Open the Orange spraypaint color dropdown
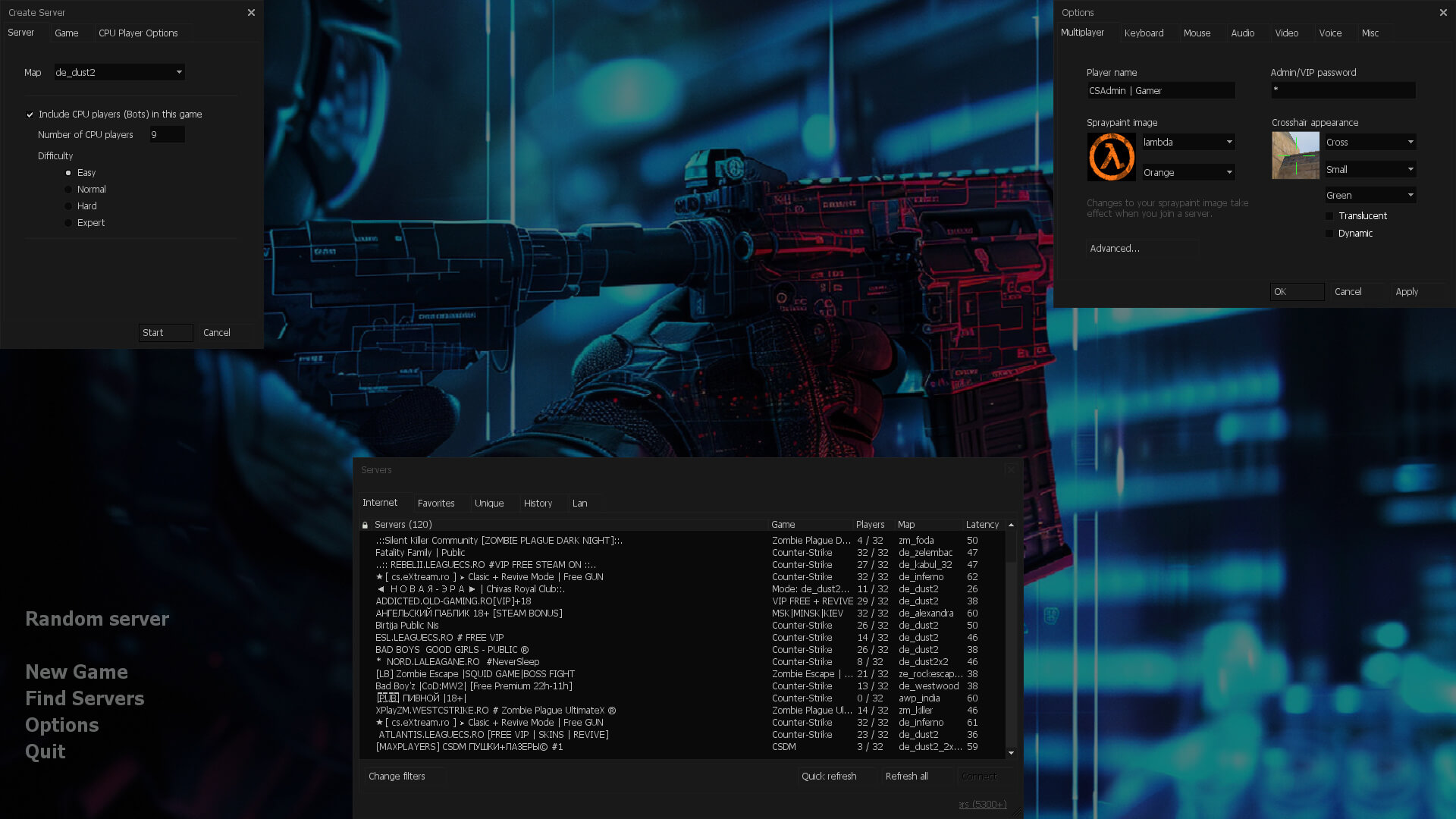Viewport: 1456px width, 819px height. tap(1188, 173)
